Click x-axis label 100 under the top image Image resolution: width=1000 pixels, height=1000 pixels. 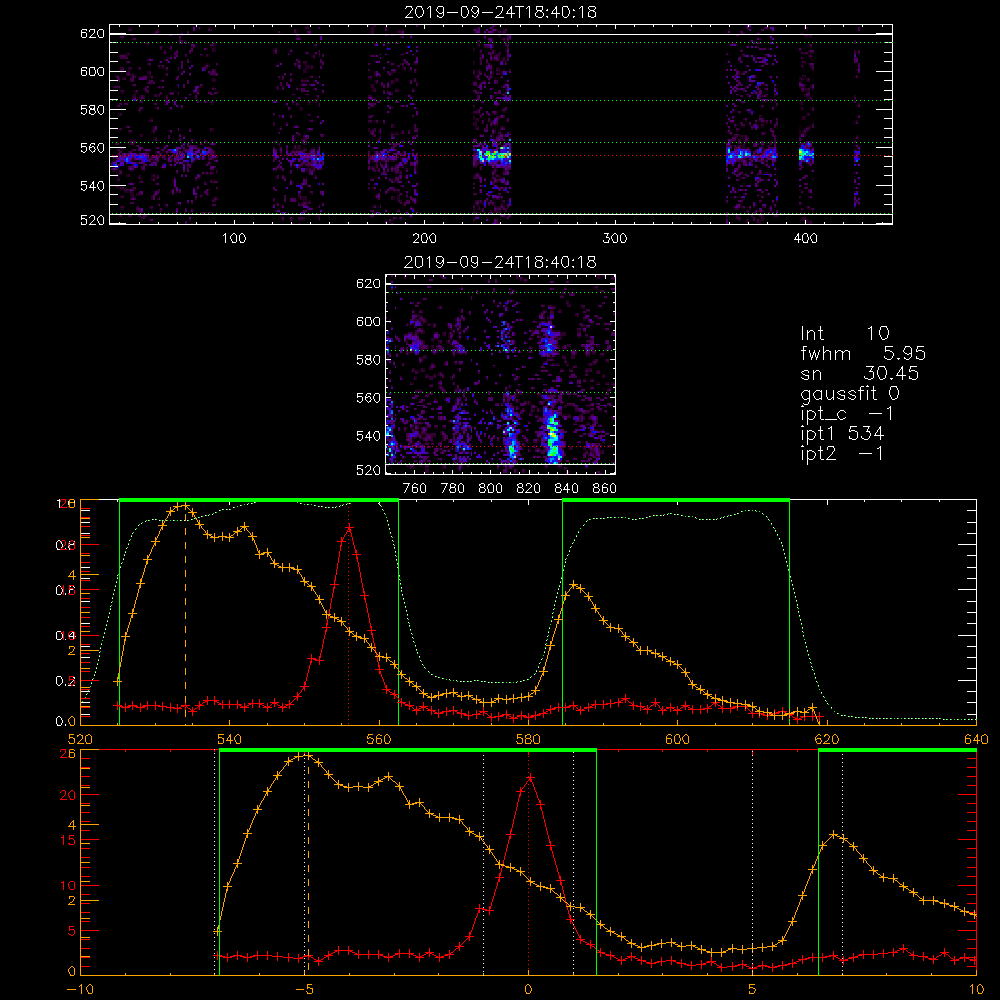coord(234,239)
